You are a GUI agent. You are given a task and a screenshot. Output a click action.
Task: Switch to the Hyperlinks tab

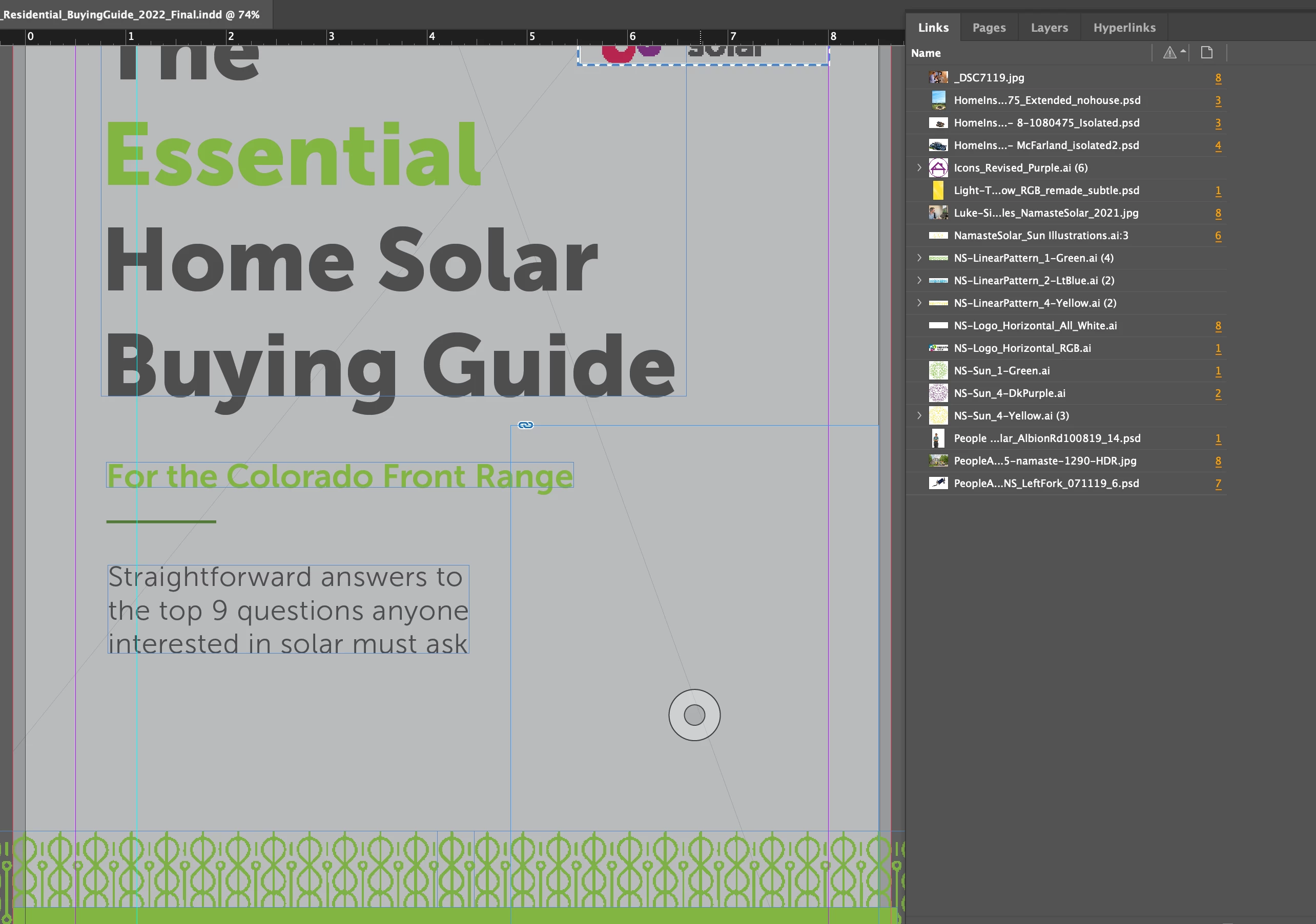(1124, 28)
